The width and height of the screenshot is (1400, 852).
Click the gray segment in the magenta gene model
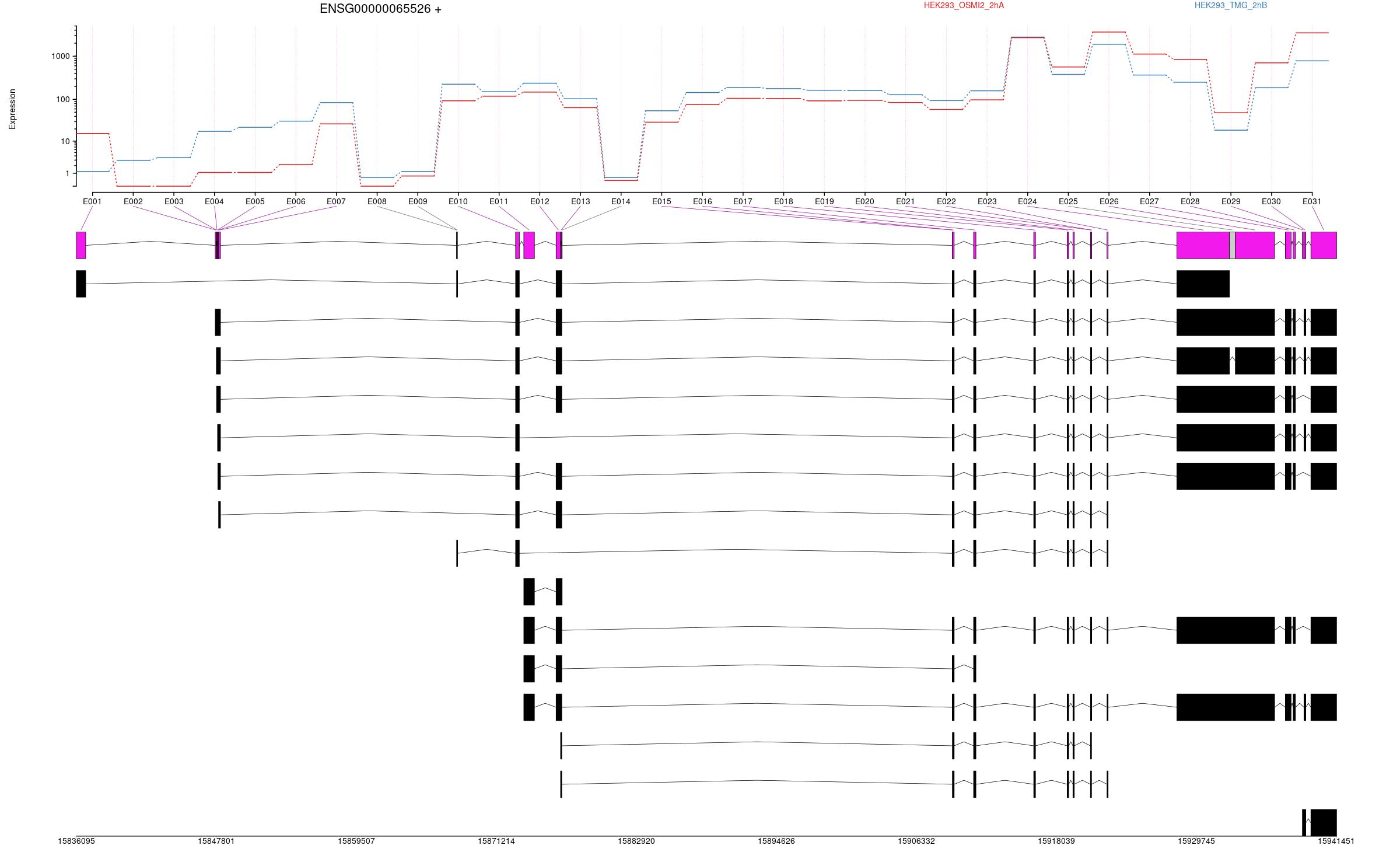tap(1232, 245)
